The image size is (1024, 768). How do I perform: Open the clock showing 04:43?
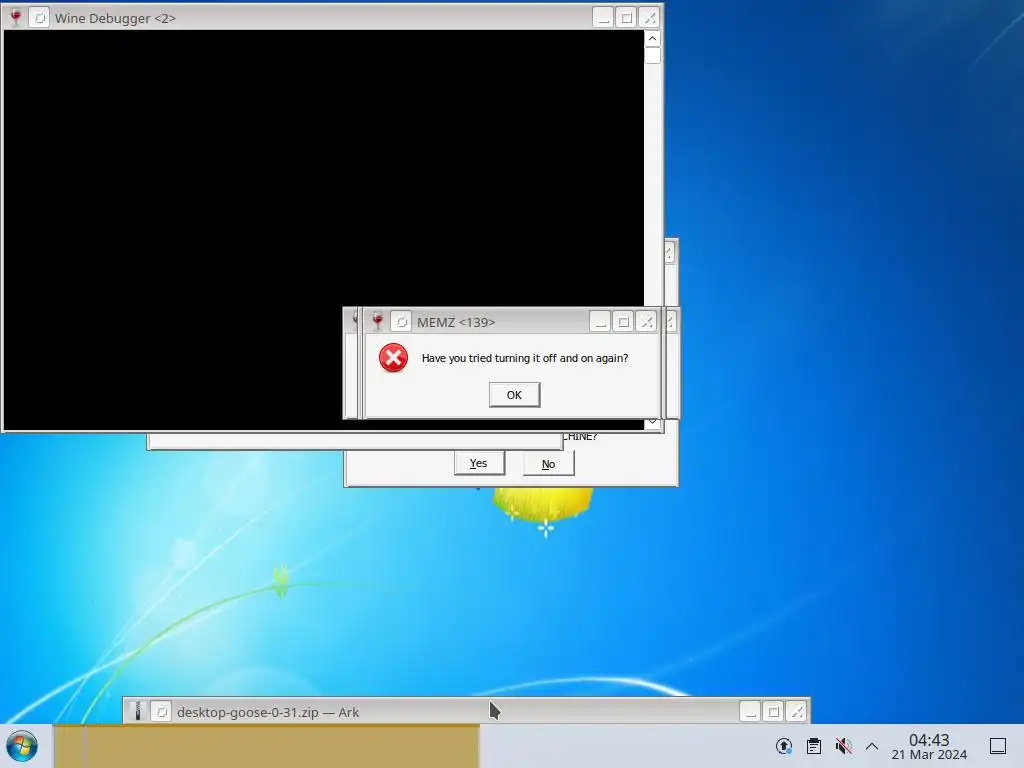click(x=929, y=746)
